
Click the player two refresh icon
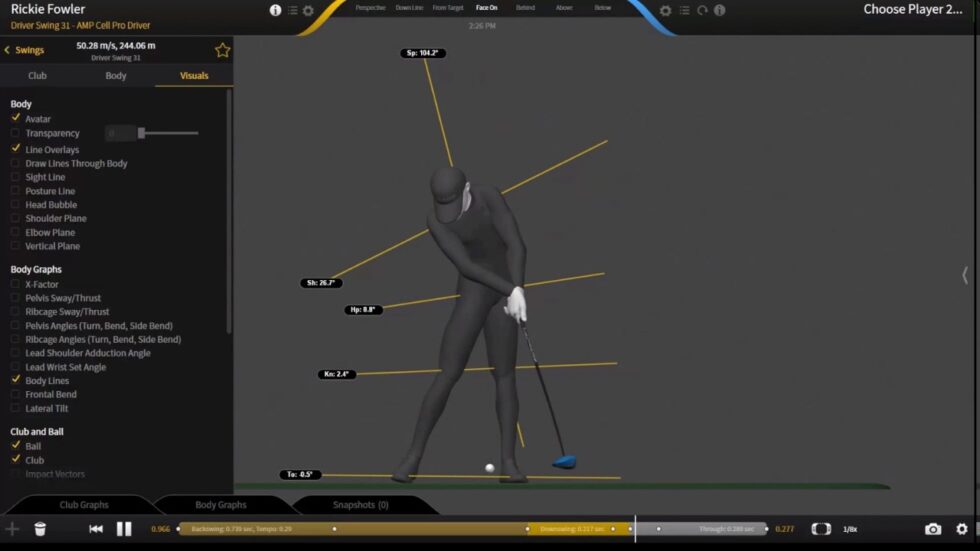pyautogui.click(x=702, y=10)
